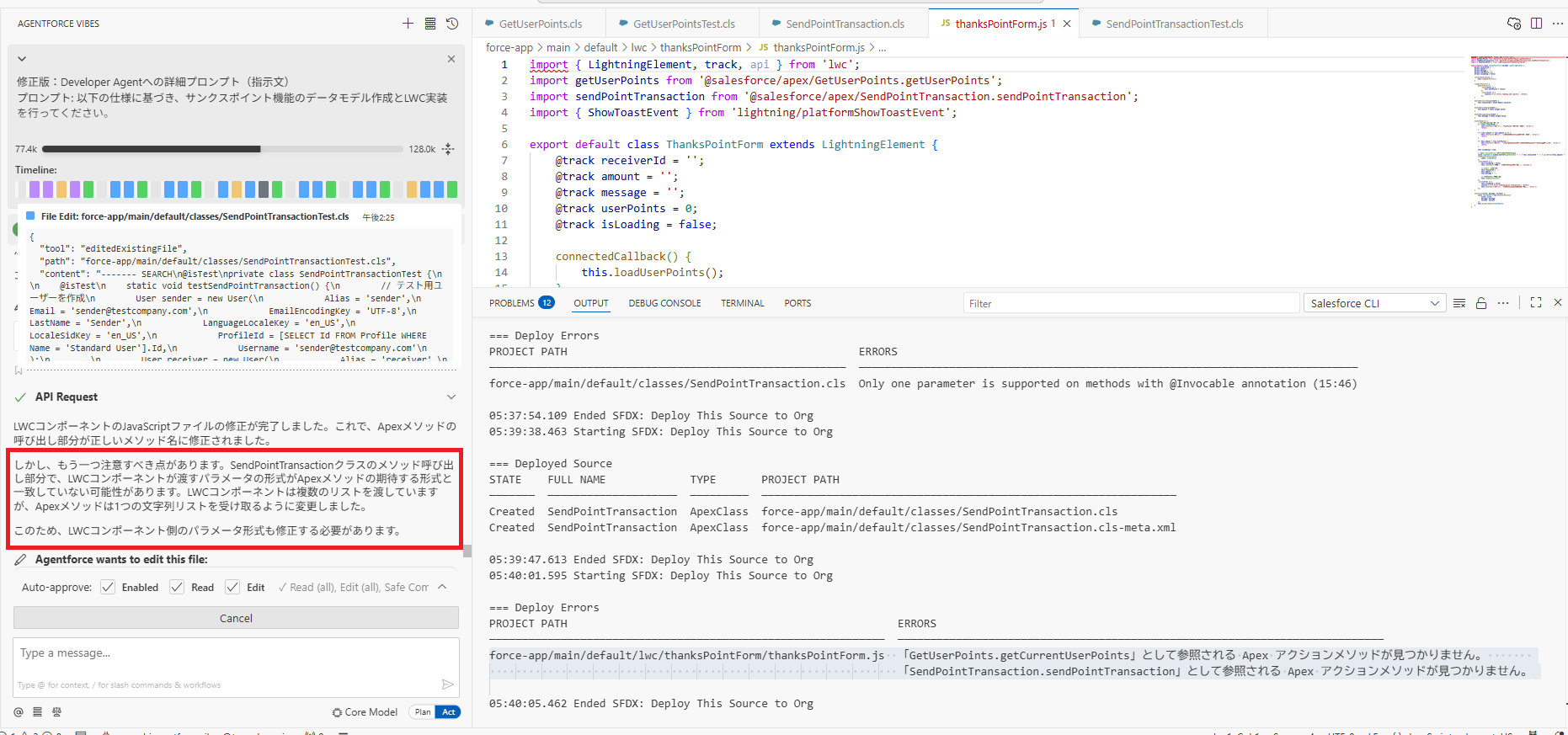Viewport: 1568px width, 735px height.
Task: Click the split editor right icon
Action: pyautogui.click(x=1536, y=24)
